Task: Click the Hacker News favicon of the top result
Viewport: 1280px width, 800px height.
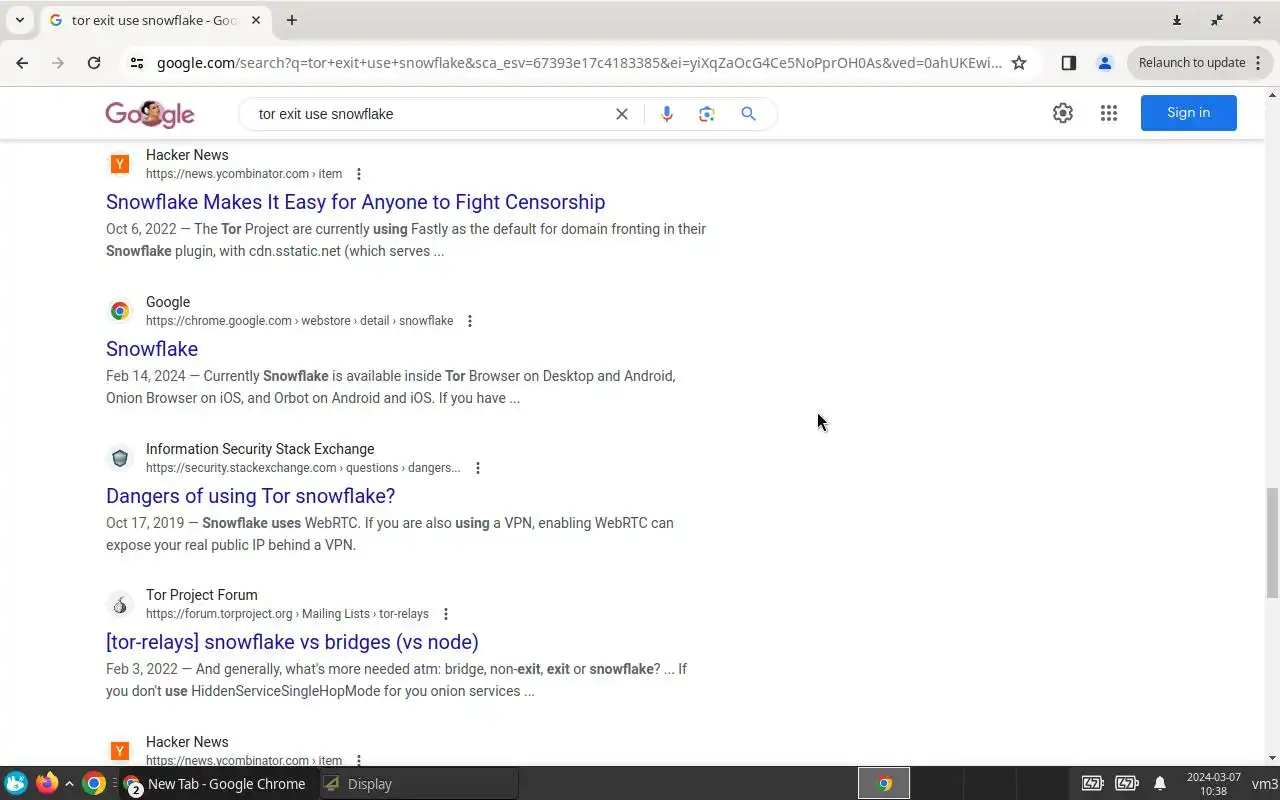Action: [x=120, y=164]
